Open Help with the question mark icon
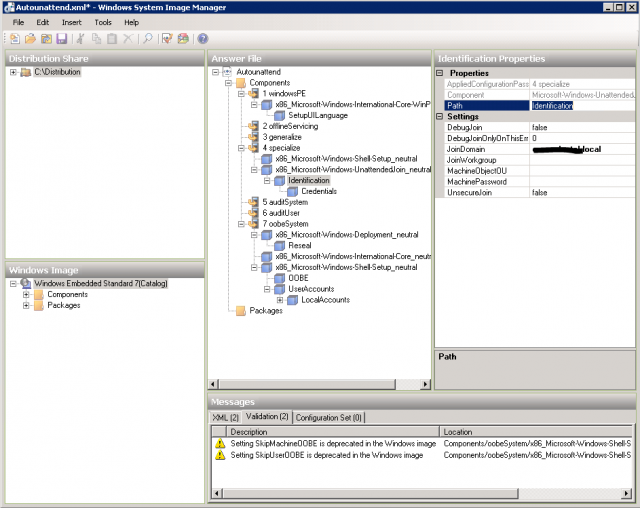Screen dimensions: 640x508 tap(203, 38)
